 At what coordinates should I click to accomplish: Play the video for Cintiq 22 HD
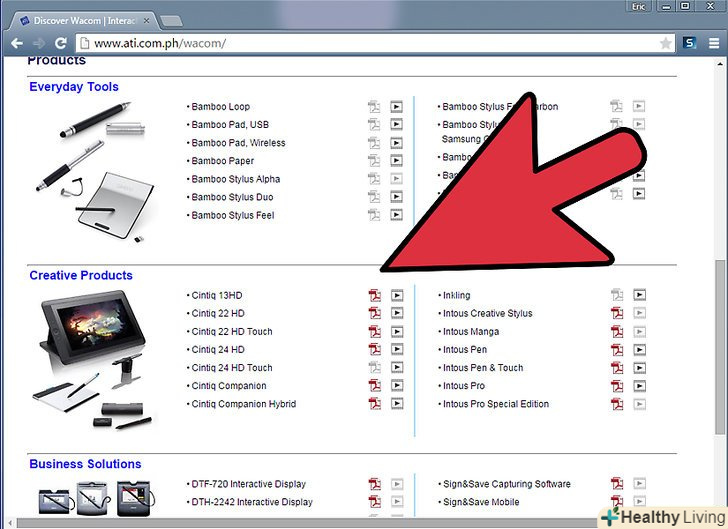[397, 313]
